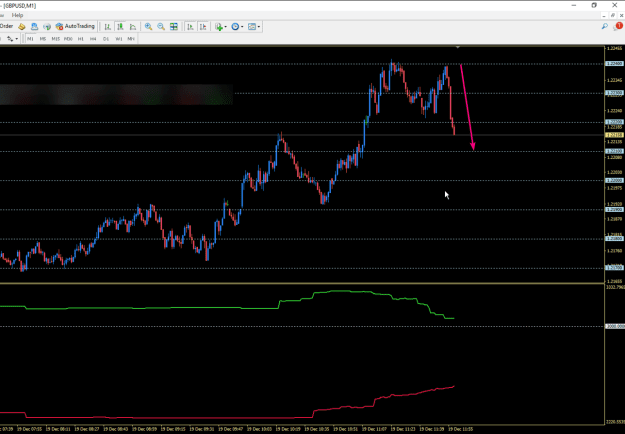Click the chart templates icon
Screen dimensions: 625x434
pyautogui.click(x=252, y=27)
